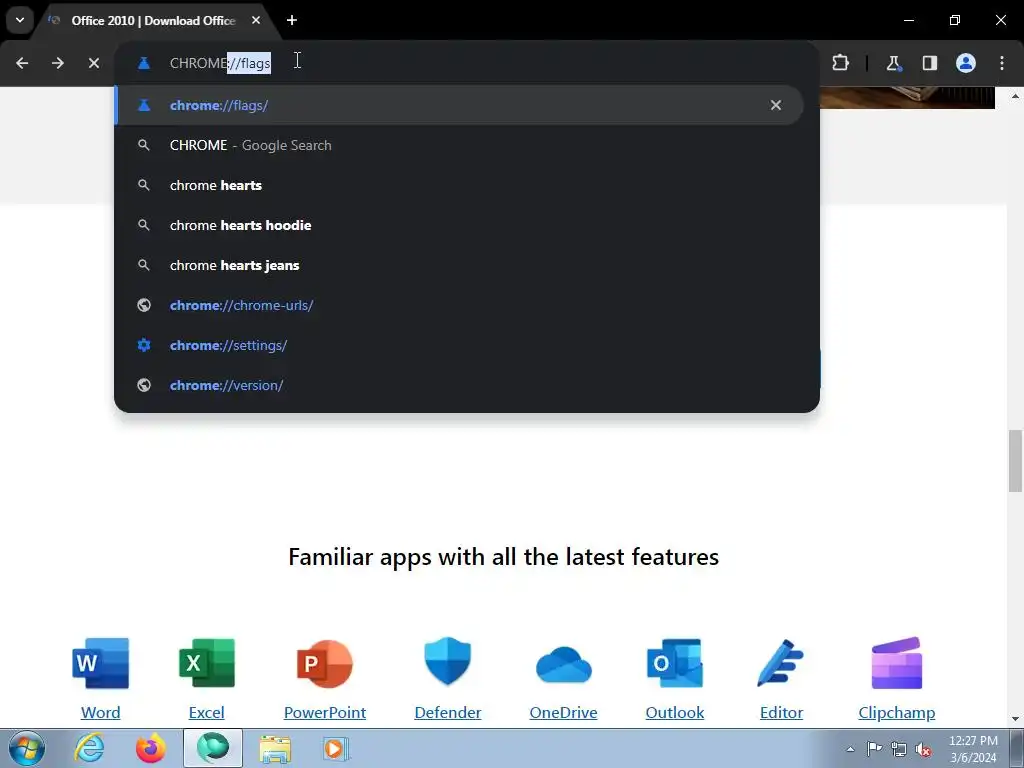Open the profile avatar menu

tap(966, 63)
